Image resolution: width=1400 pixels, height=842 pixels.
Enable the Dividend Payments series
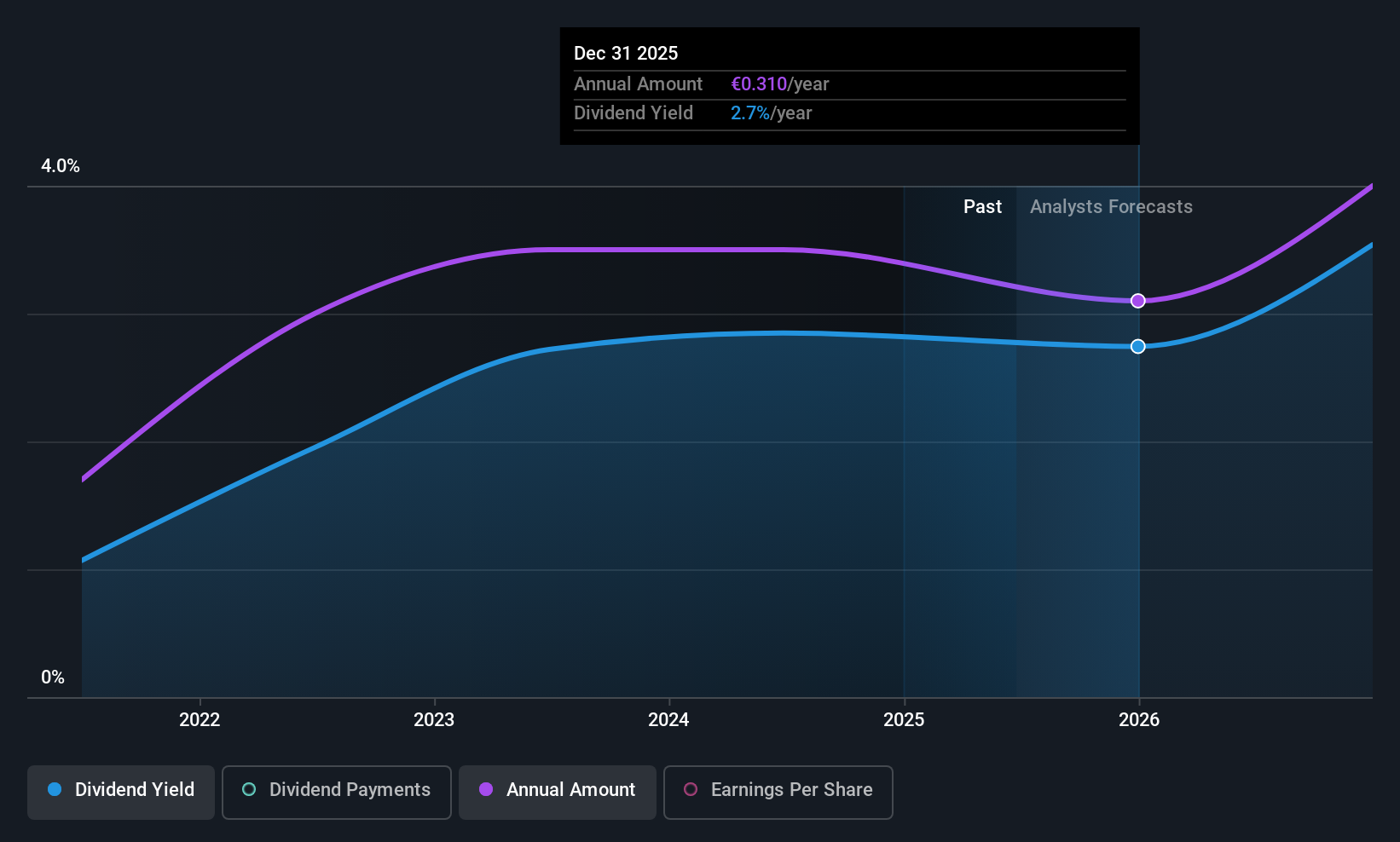pos(337,793)
